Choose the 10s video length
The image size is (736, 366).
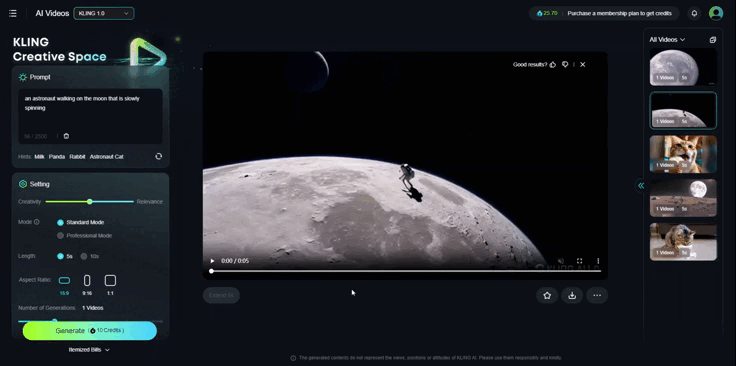[x=90, y=256]
